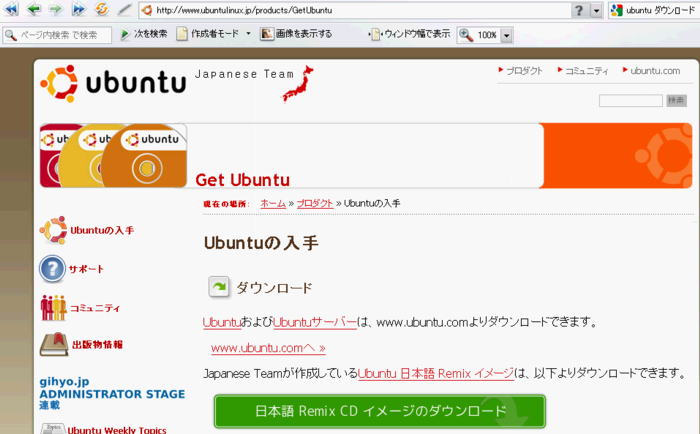This screenshot has height=434, width=700.
Task: Click the question mark button in address bar
Action: coord(579,10)
